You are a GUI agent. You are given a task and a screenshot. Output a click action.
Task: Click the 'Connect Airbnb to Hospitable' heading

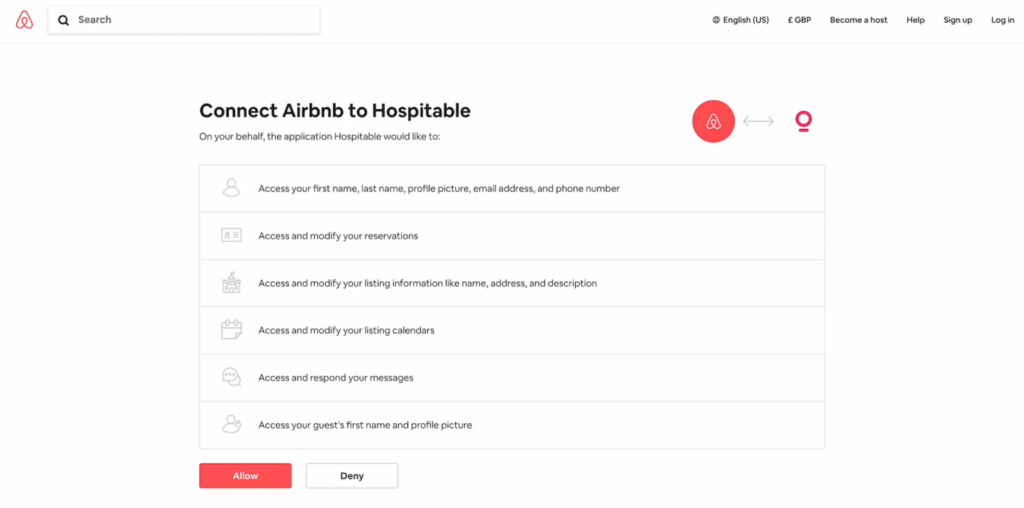[335, 111]
